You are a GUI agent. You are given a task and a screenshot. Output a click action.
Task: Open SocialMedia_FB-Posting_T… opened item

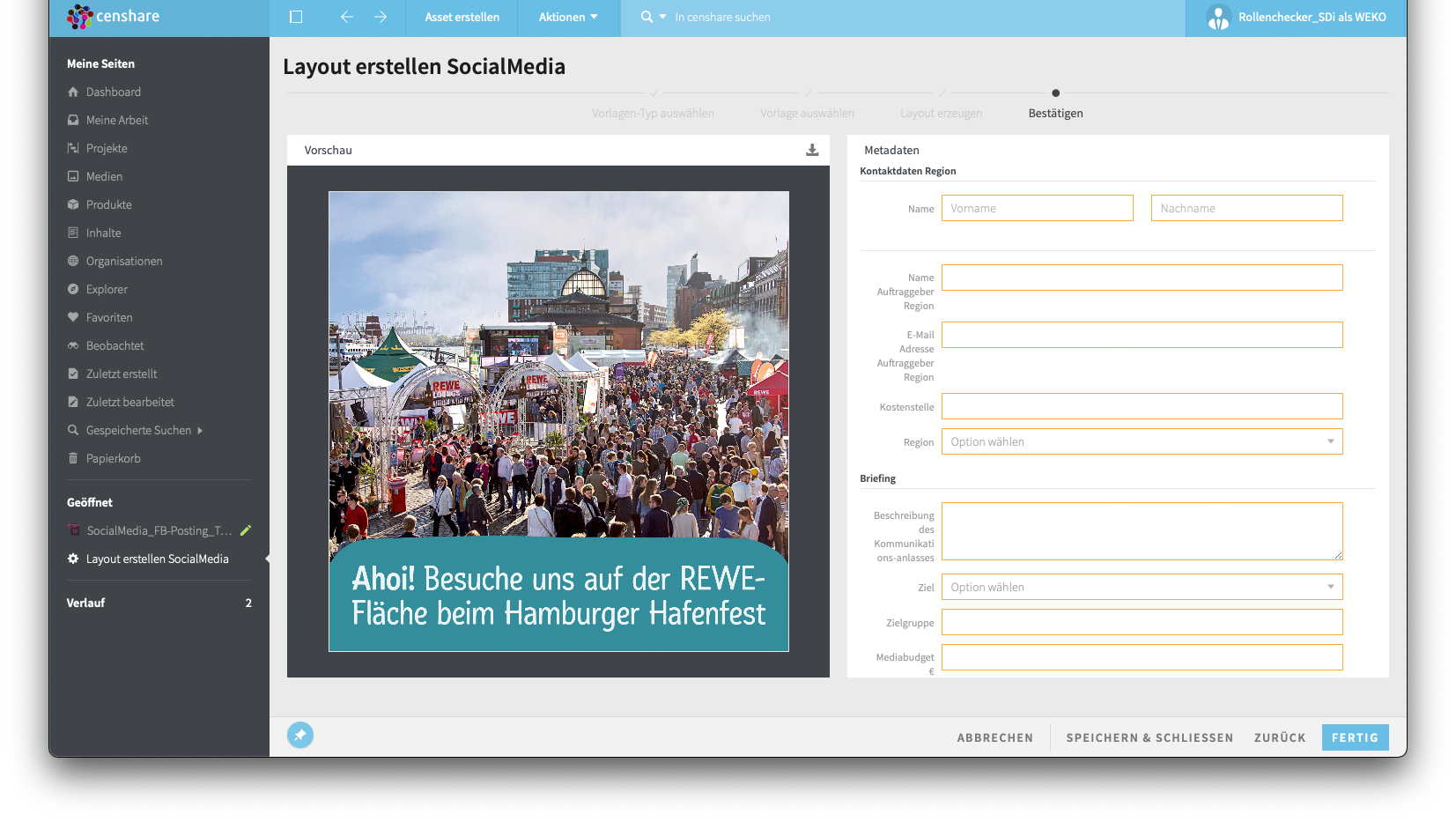click(x=159, y=530)
